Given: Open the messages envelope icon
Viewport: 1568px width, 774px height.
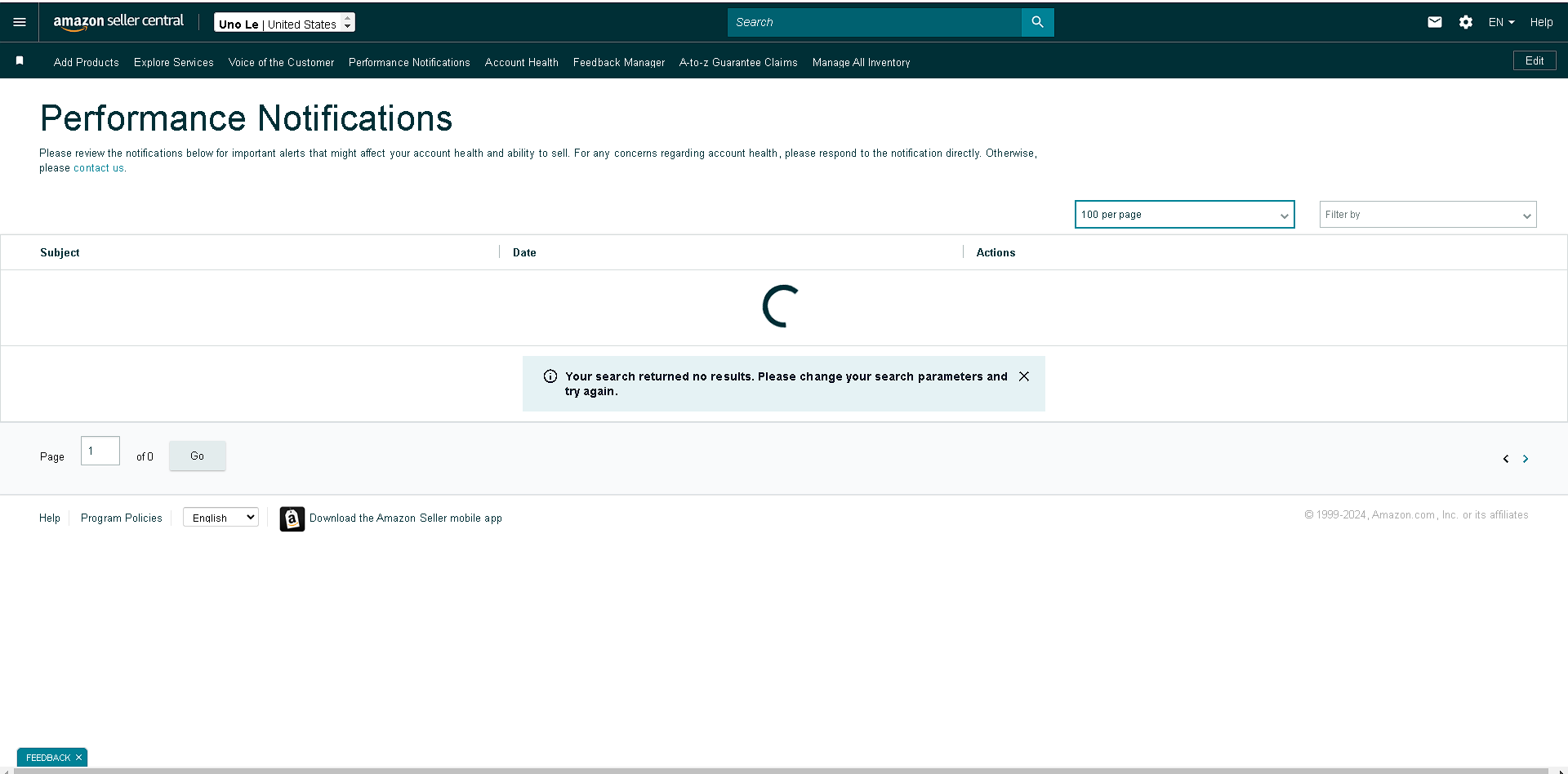Looking at the screenshot, I should point(1435,22).
